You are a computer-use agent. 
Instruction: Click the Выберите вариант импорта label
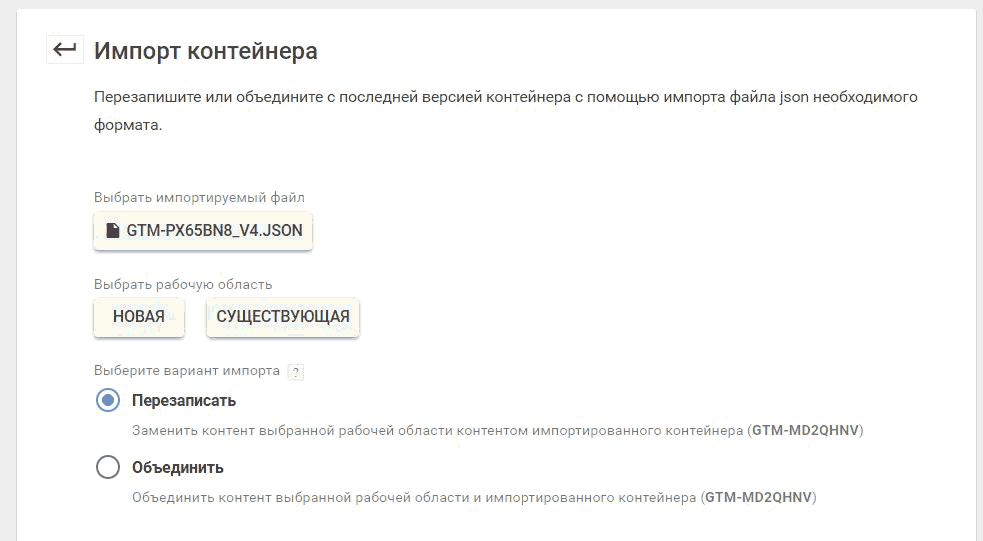click(187, 370)
